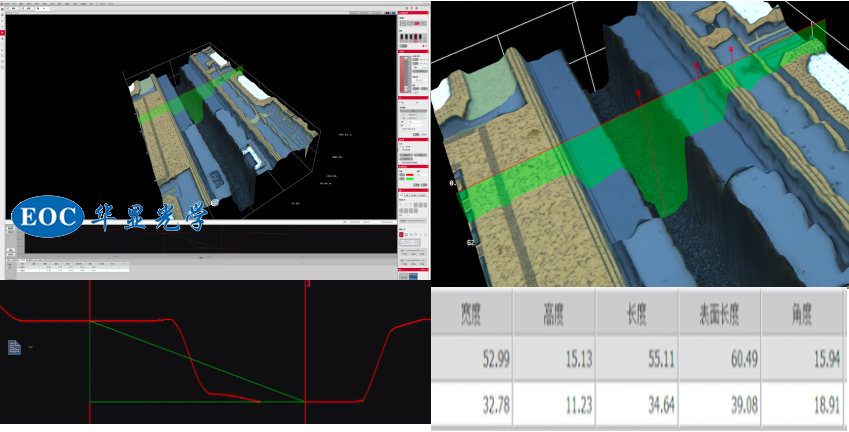849x432 pixels.
Task: Select red measurement point marker on 3D surface
Action: [x=640, y=93]
